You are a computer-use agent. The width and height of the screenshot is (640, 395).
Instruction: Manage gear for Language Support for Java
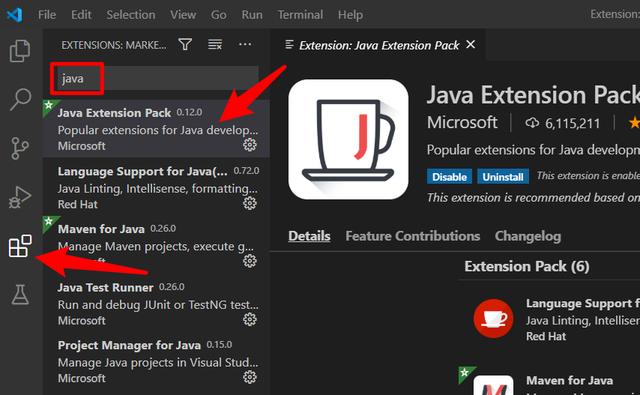point(250,203)
